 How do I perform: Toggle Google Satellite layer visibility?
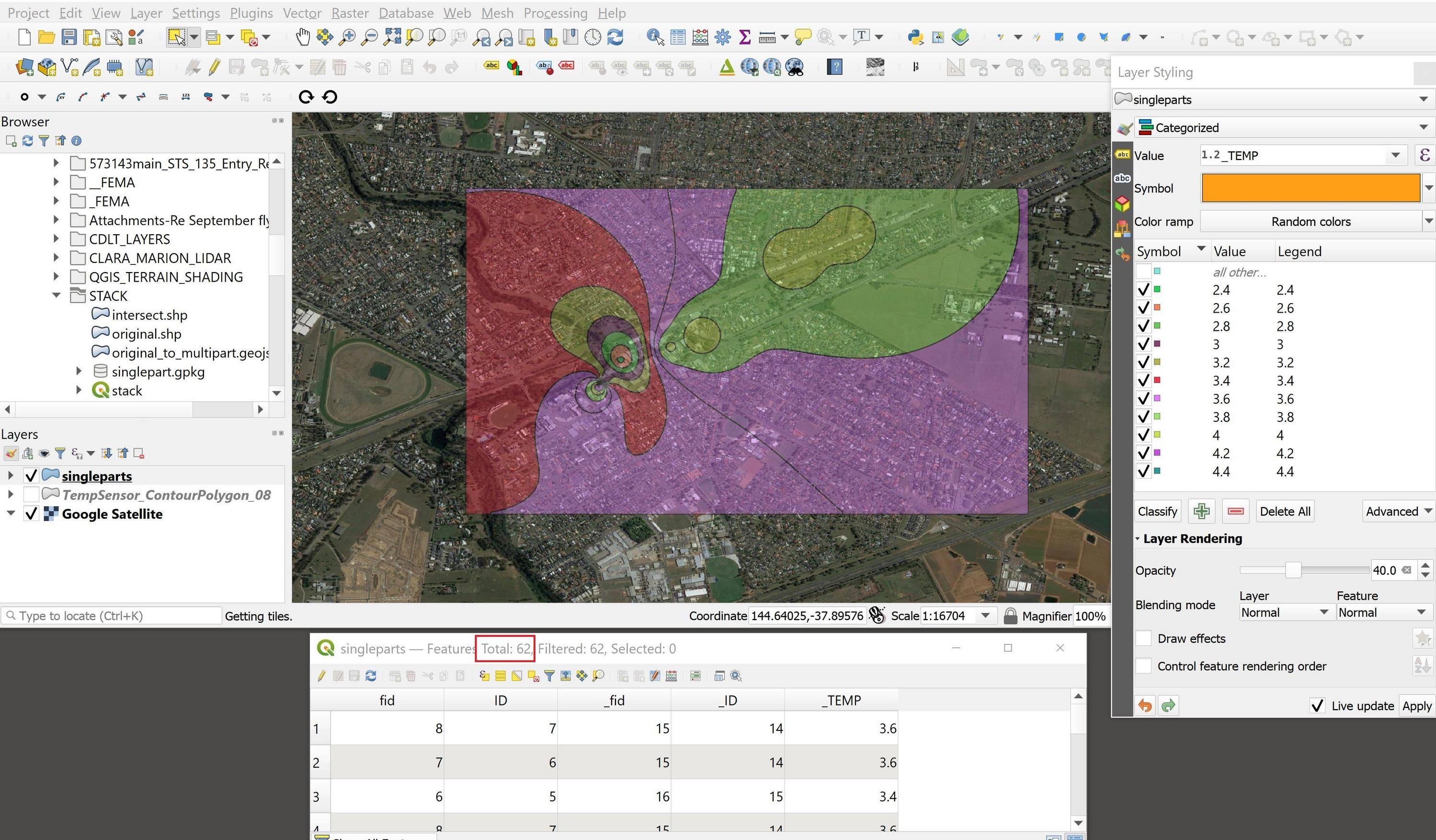click(x=31, y=513)
